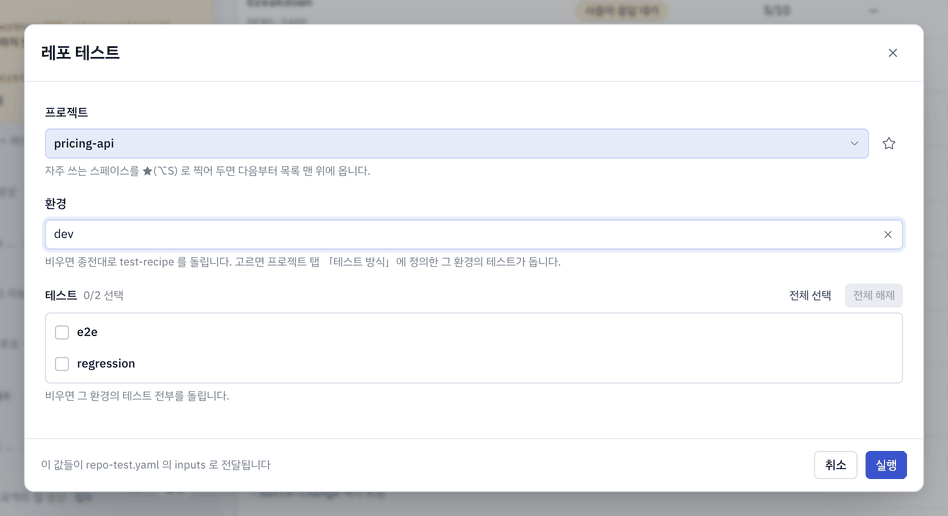Cancel with the 취소 button
Screen dimensions: 948x516
[x=836, y=465]
